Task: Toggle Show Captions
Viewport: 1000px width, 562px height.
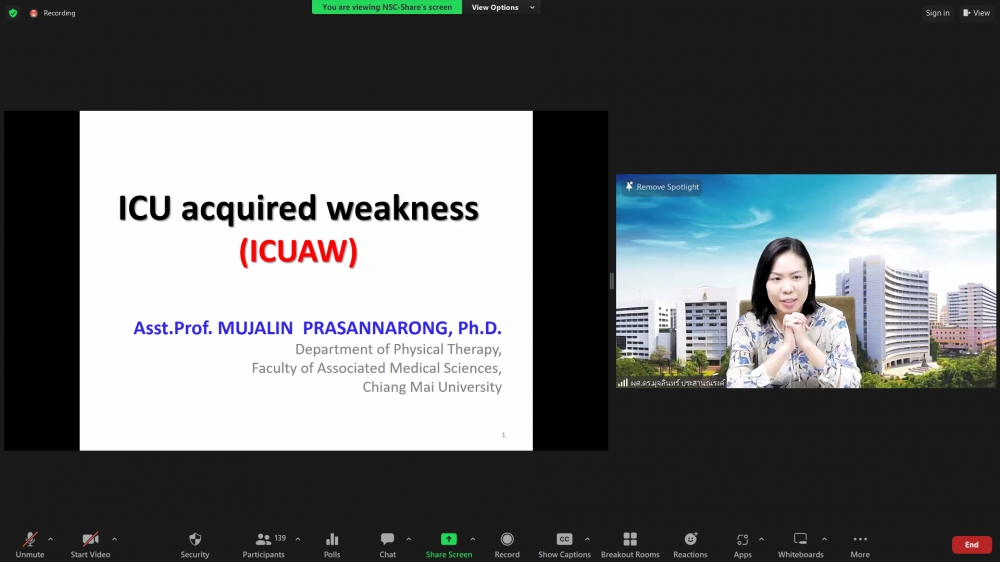Action: pyautogui.click(x=564, y=540)
